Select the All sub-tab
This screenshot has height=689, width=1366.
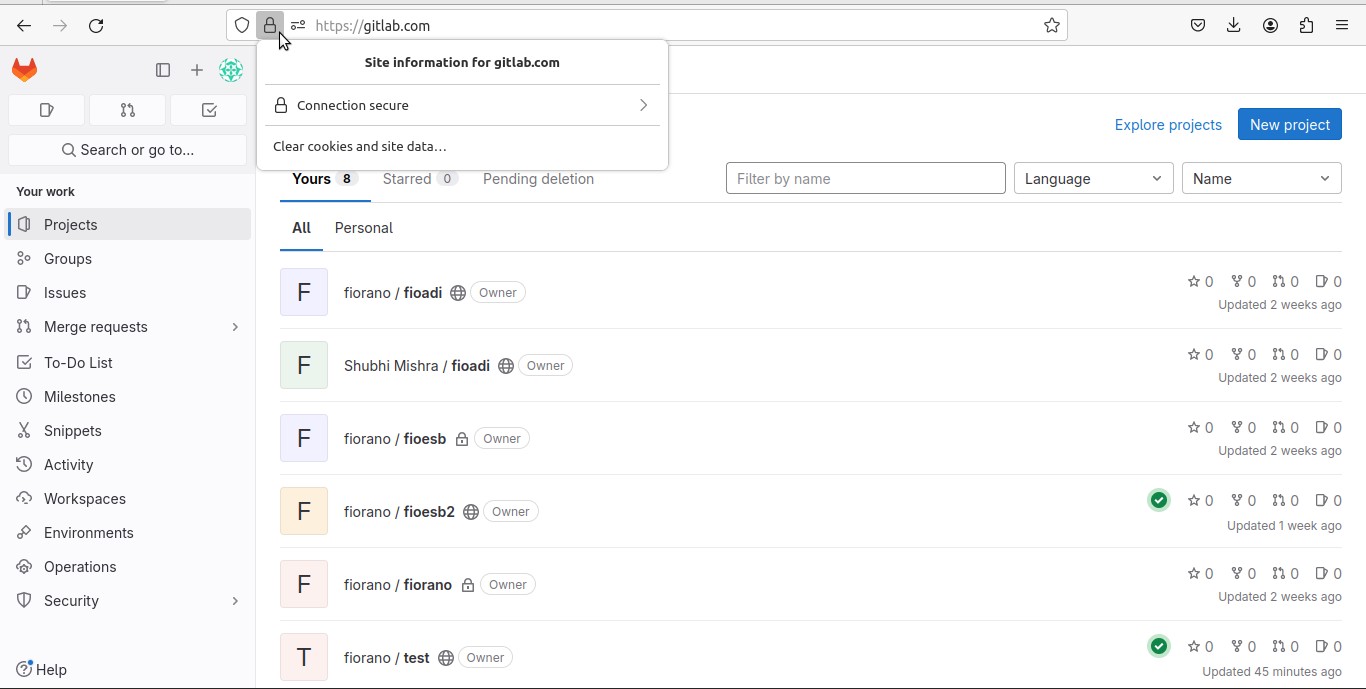tap(301, 228)
